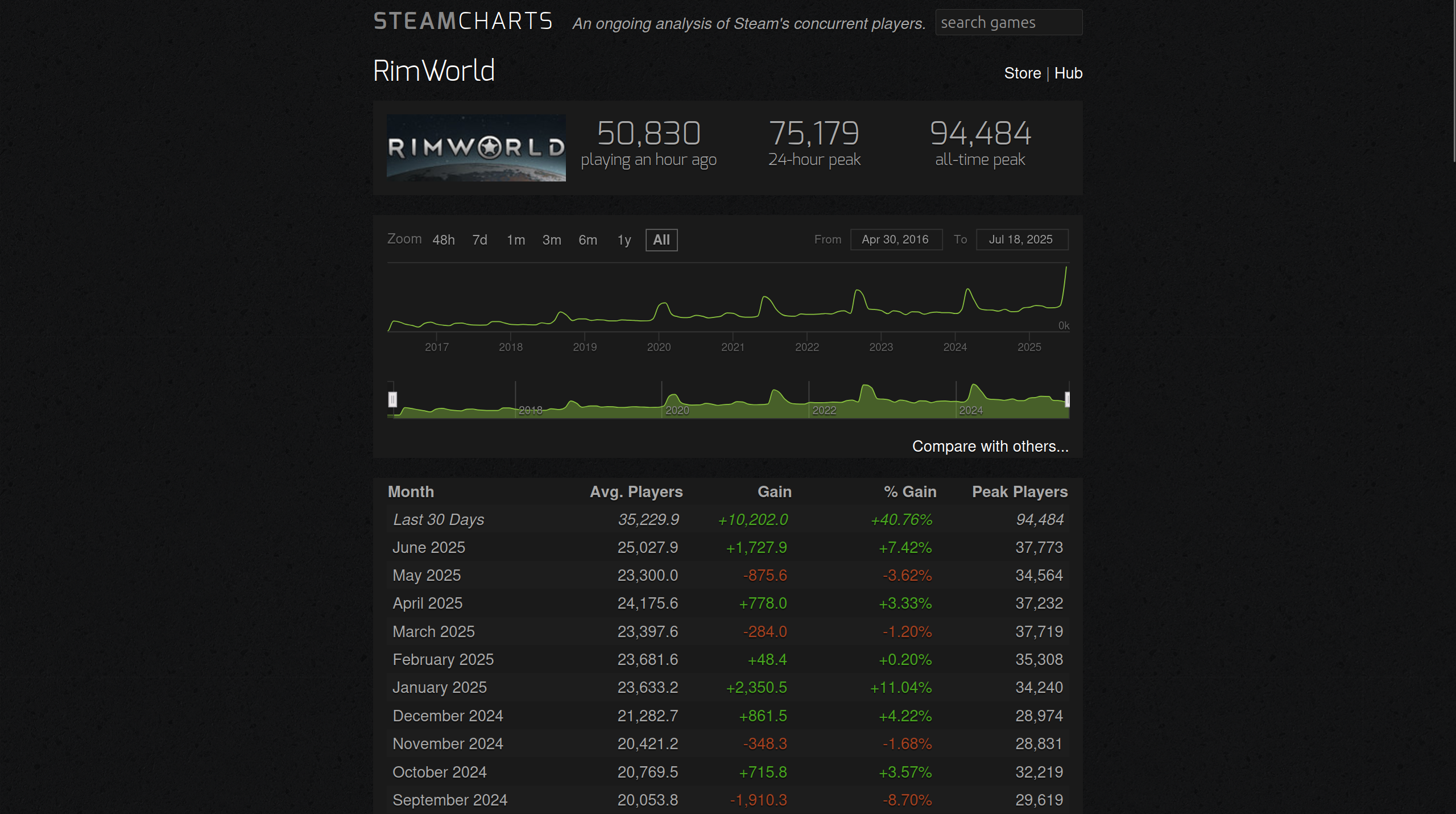Grab the right navigator range handle

pos(1067,399)
